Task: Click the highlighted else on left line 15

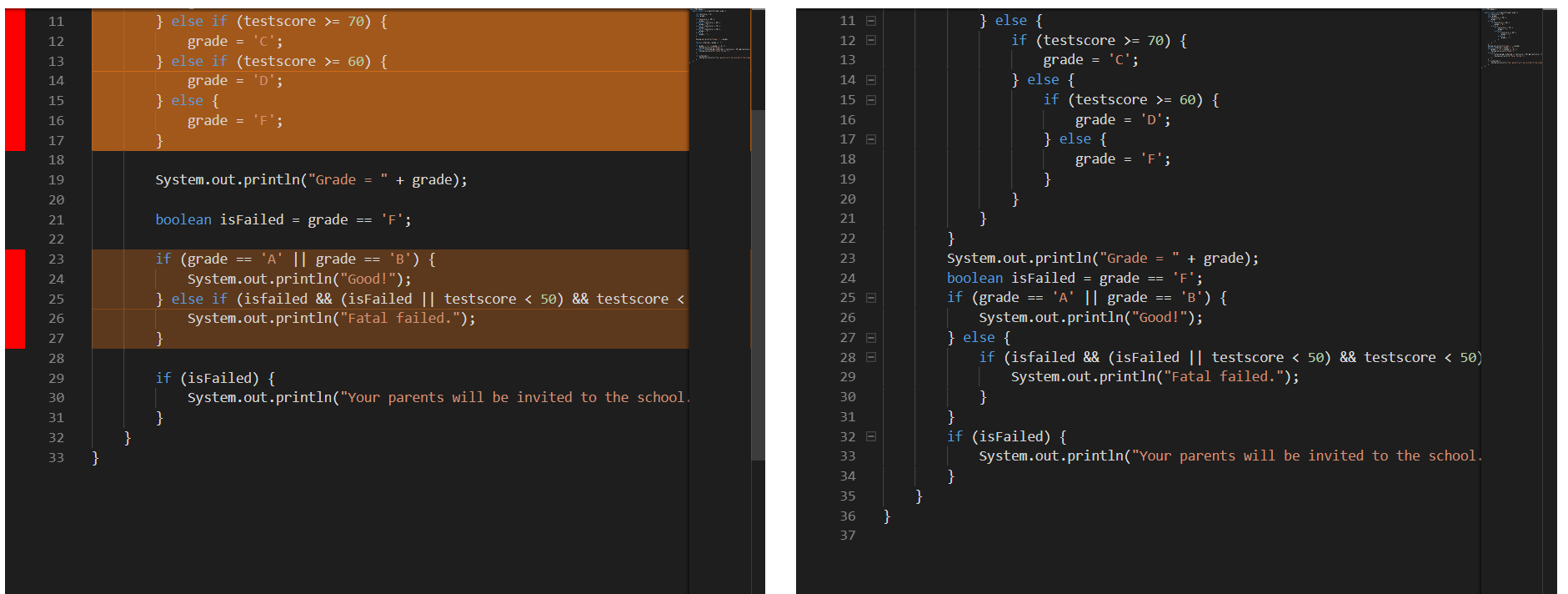Action: (x=188, y=100)
